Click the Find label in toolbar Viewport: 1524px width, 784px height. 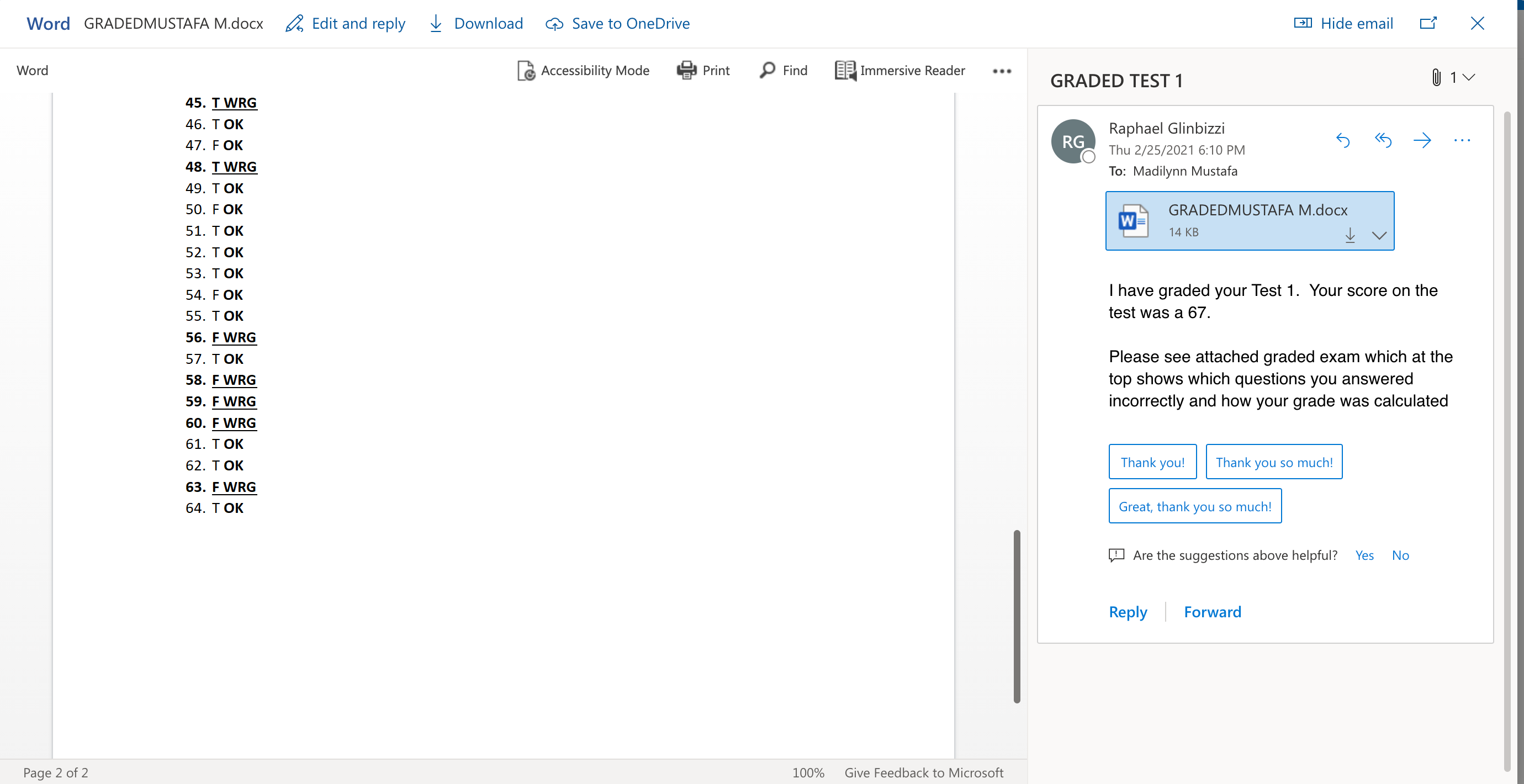tap(795, 71)
